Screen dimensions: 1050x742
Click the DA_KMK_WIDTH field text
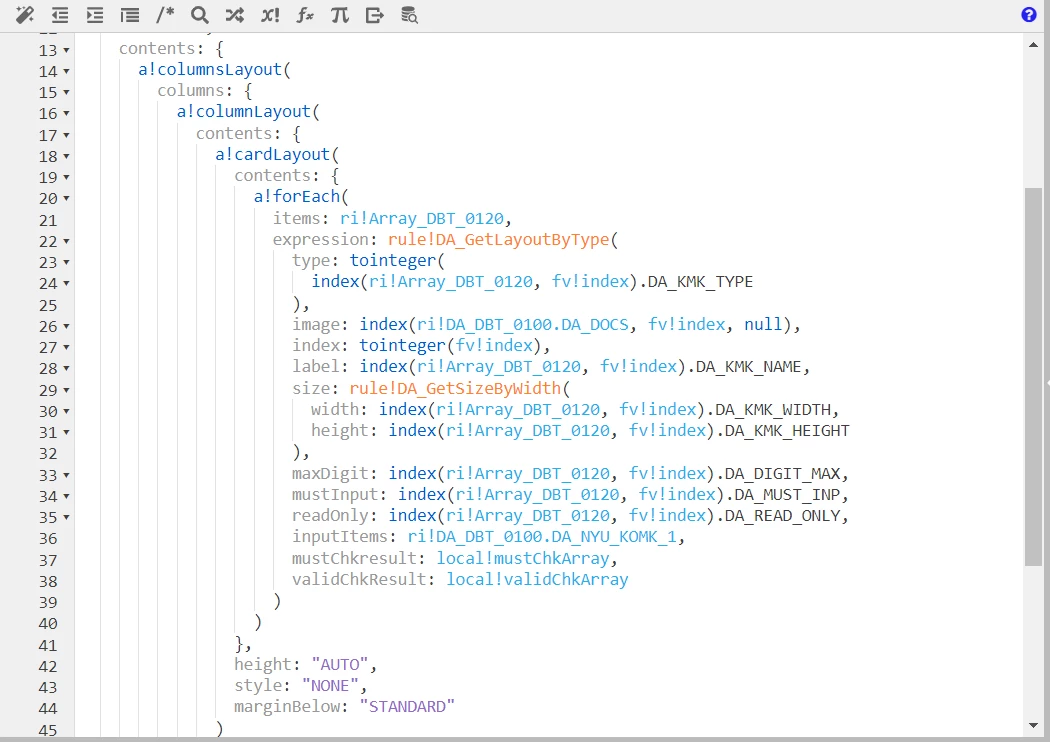(x=773, y=410)
